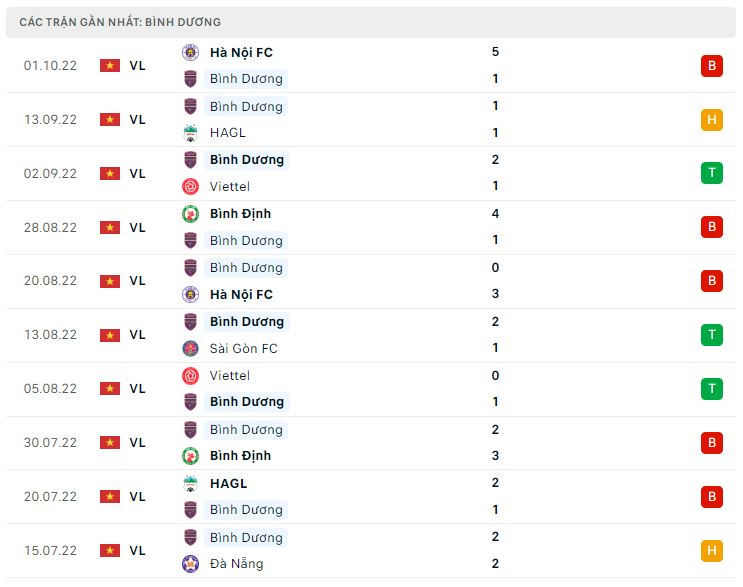Screen dimensions: 743x587
Task: Click the HAGL crest in 13.09.22 match
Action: (x=190, y=132)
